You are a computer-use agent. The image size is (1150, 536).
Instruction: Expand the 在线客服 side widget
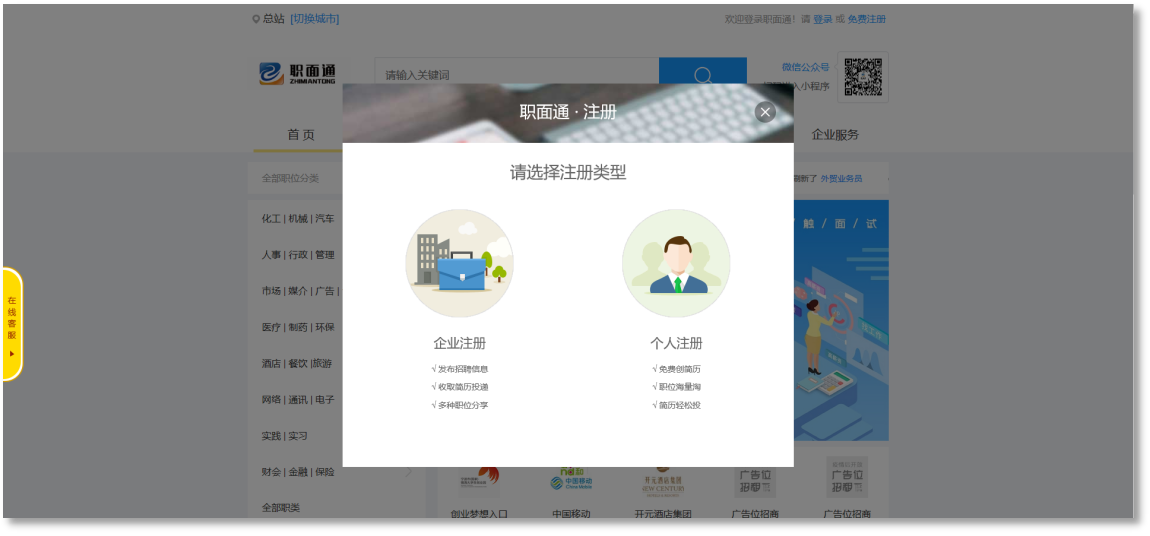pos(12,324)
